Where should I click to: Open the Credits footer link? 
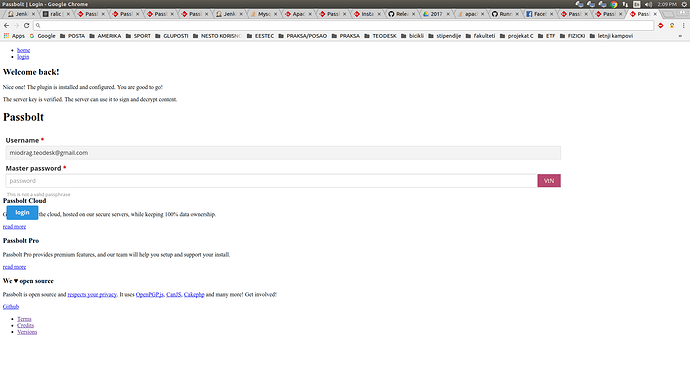tap(26, 326)
